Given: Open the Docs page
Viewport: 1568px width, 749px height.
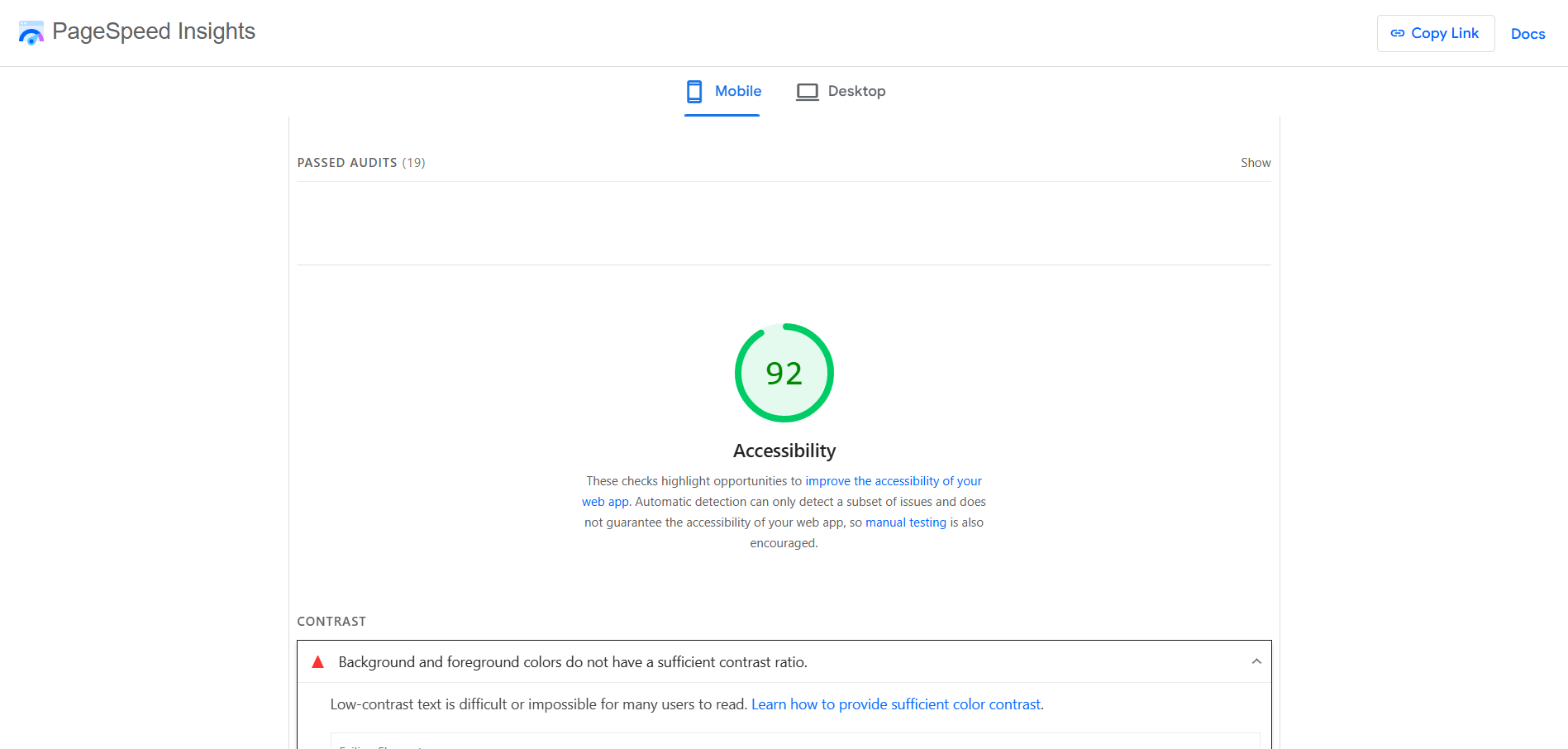Looking at the screenshot, I should tap(1528, 34).
